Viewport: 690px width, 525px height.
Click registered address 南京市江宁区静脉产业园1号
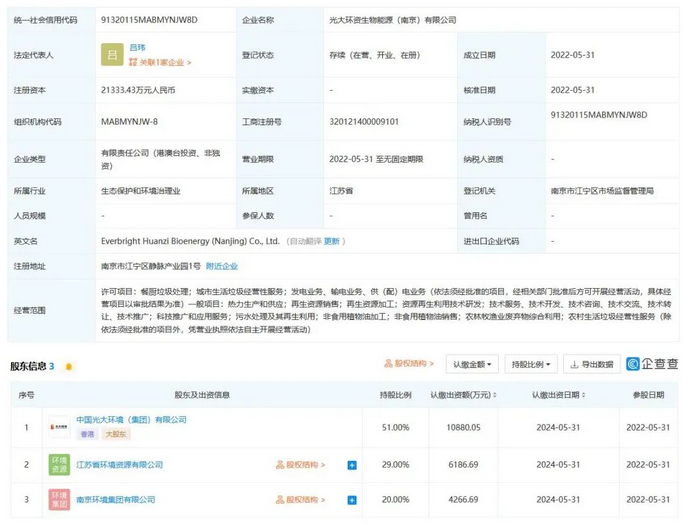(151, 266)
